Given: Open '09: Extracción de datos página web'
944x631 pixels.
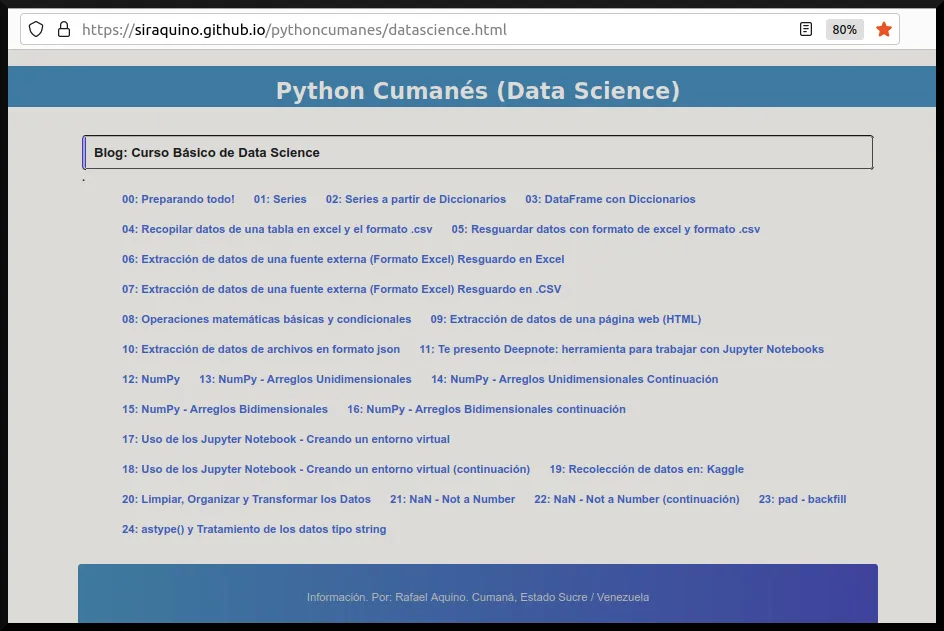Looking at the screenshot, I should click(565, 319).
